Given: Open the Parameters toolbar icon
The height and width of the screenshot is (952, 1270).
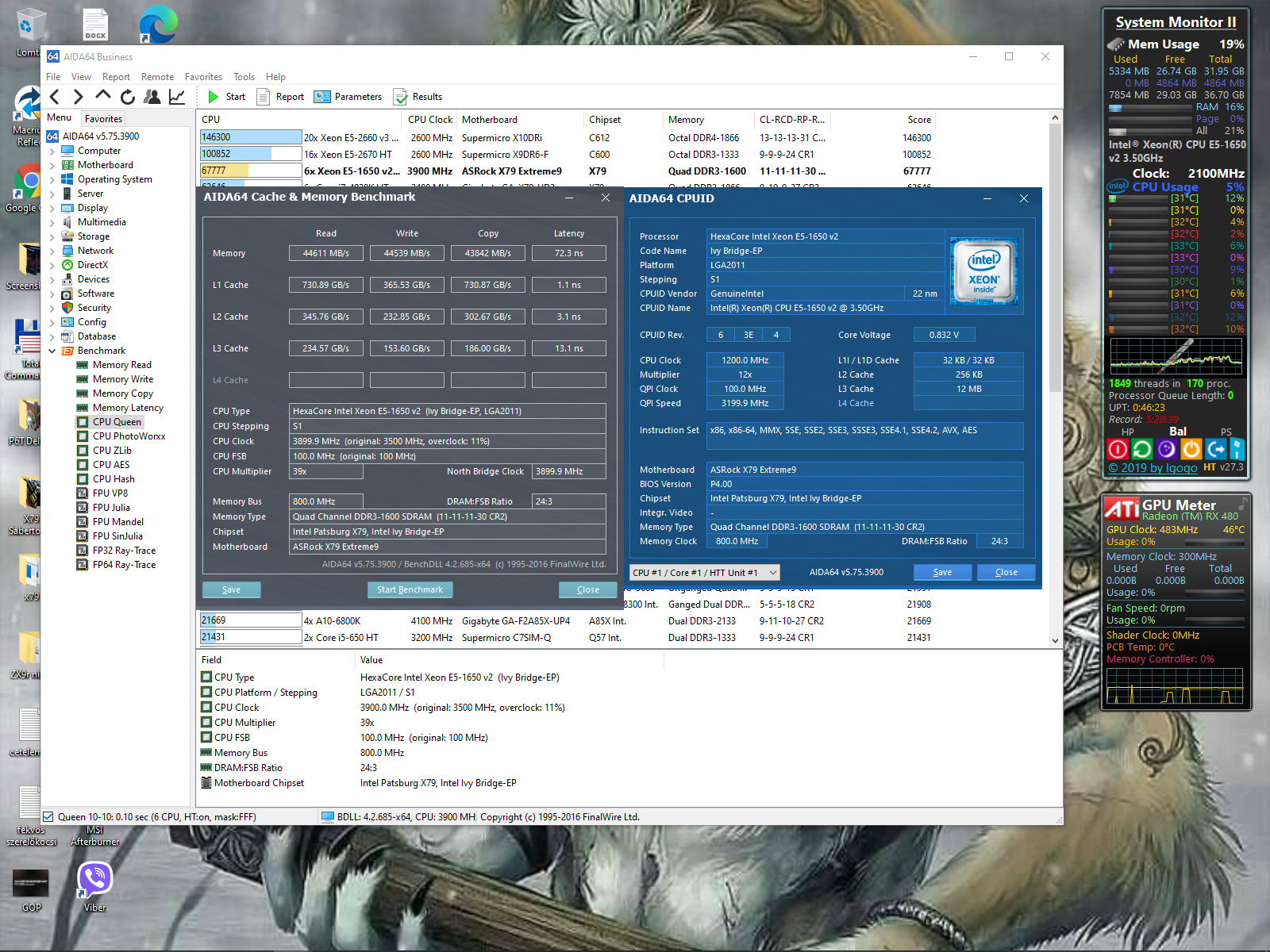Looking at the screenshot, I should (x=321, y=97).
